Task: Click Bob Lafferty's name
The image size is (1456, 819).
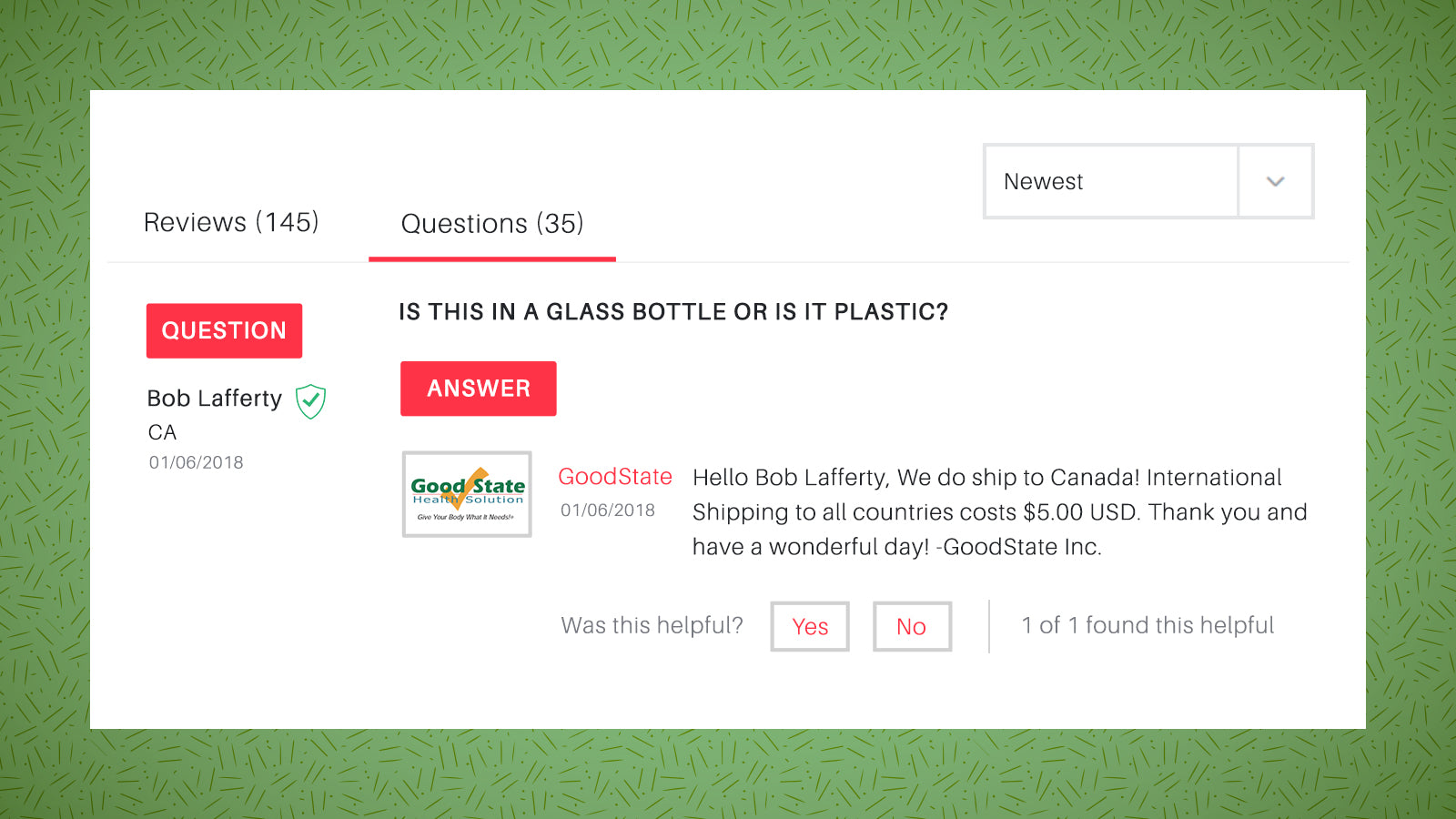Action: 214,399
